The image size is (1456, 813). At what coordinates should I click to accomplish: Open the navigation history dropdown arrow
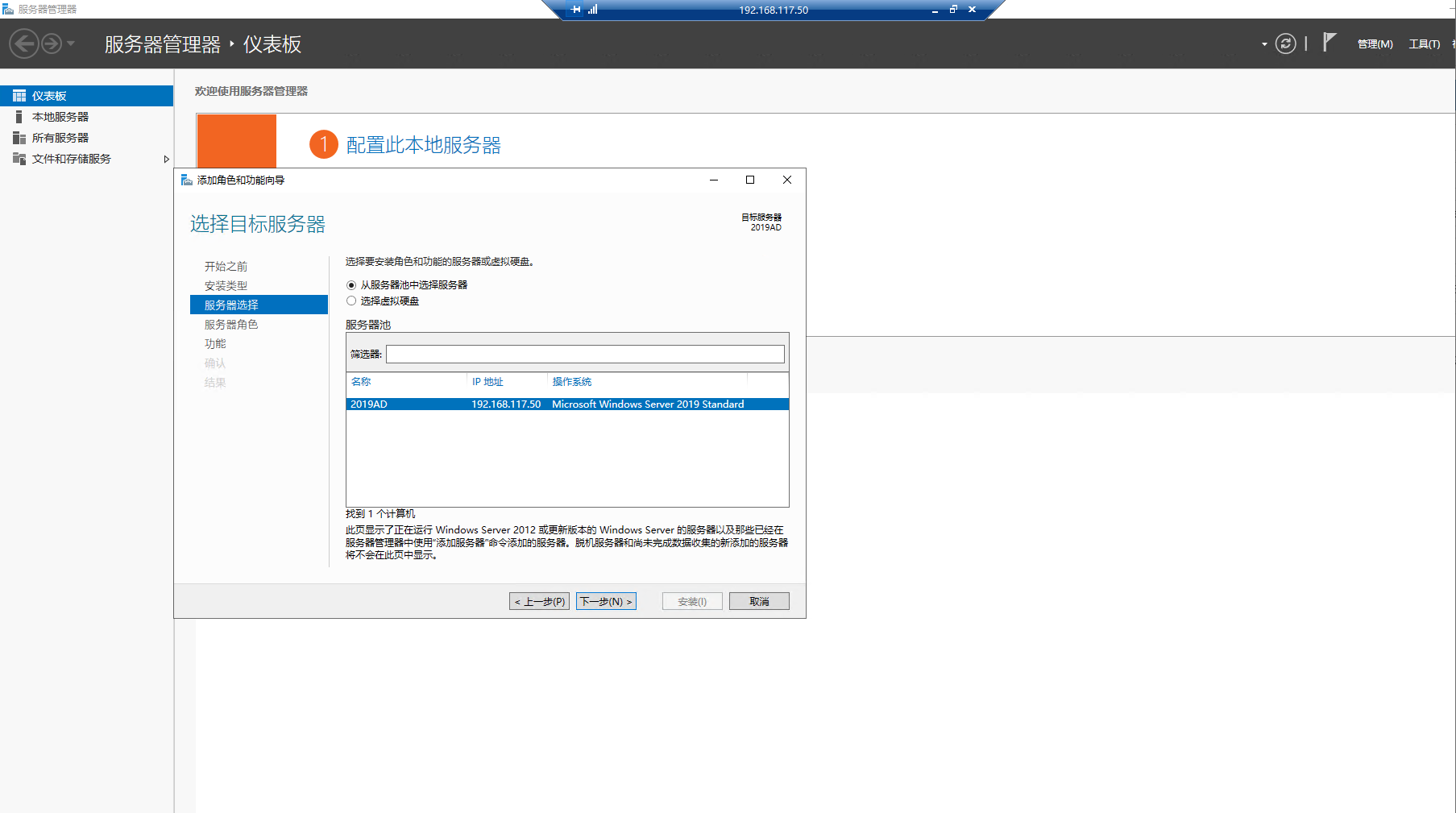[71, 44]
